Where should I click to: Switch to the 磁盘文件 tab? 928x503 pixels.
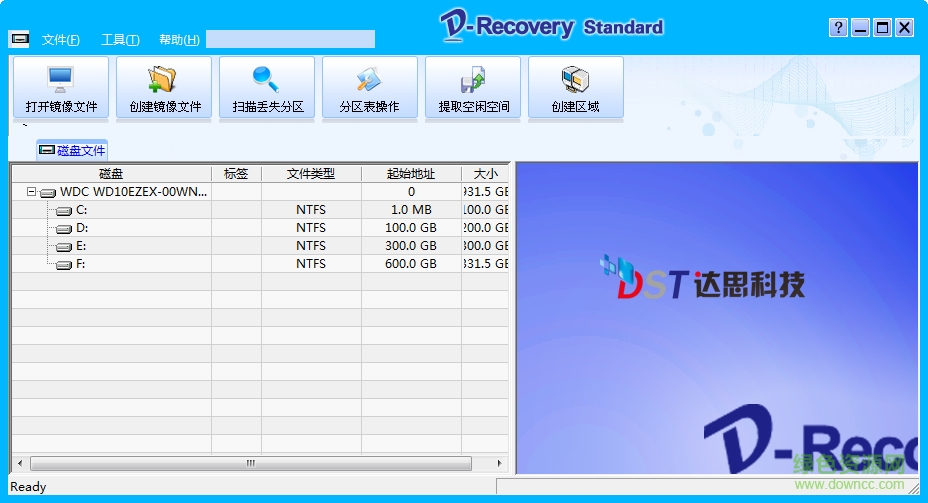(x=72, y=151)
